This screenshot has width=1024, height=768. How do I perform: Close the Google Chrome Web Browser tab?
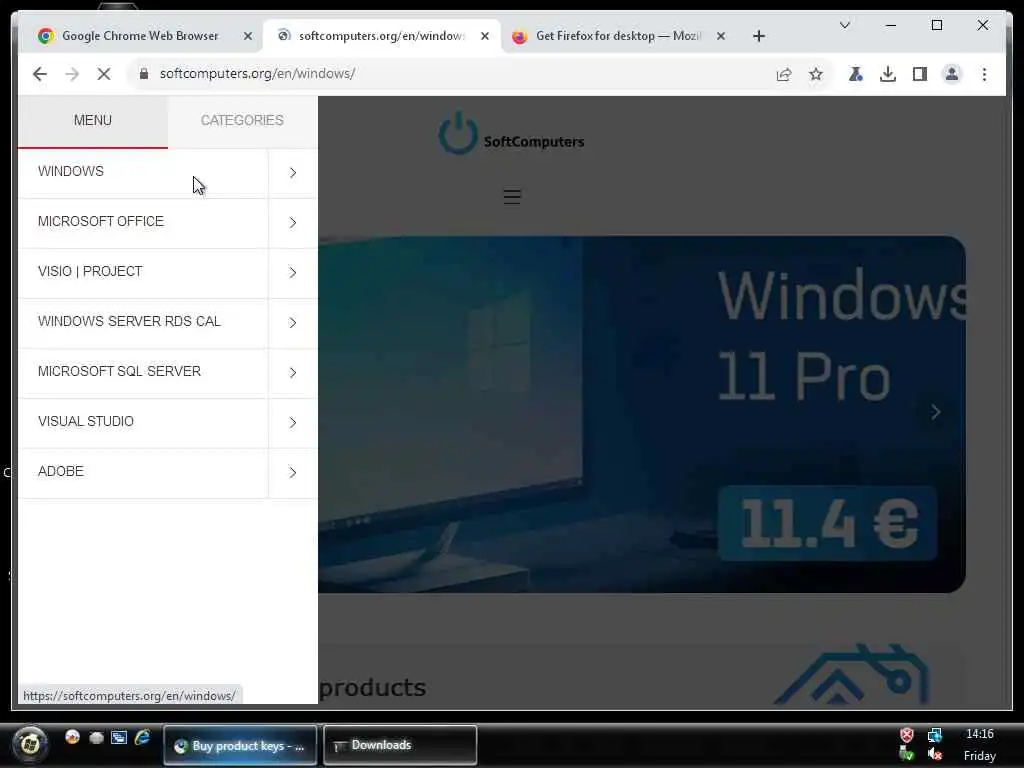pyautogui.click(x=248, y=37)
